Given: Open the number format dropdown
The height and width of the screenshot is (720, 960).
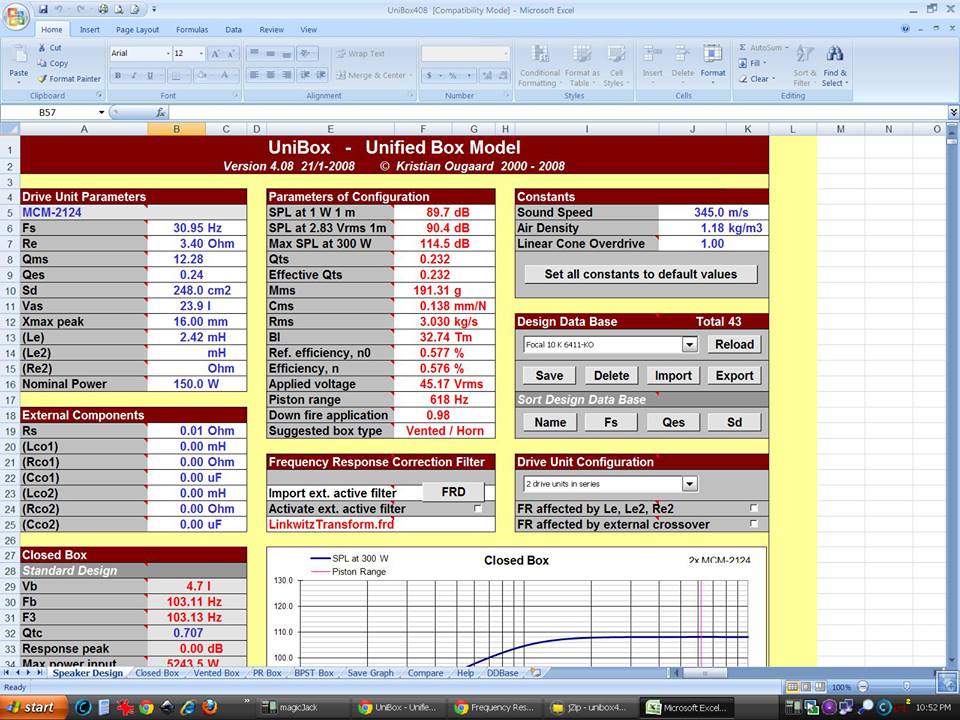Looking at the screenshot, I should tap(506, 54).
